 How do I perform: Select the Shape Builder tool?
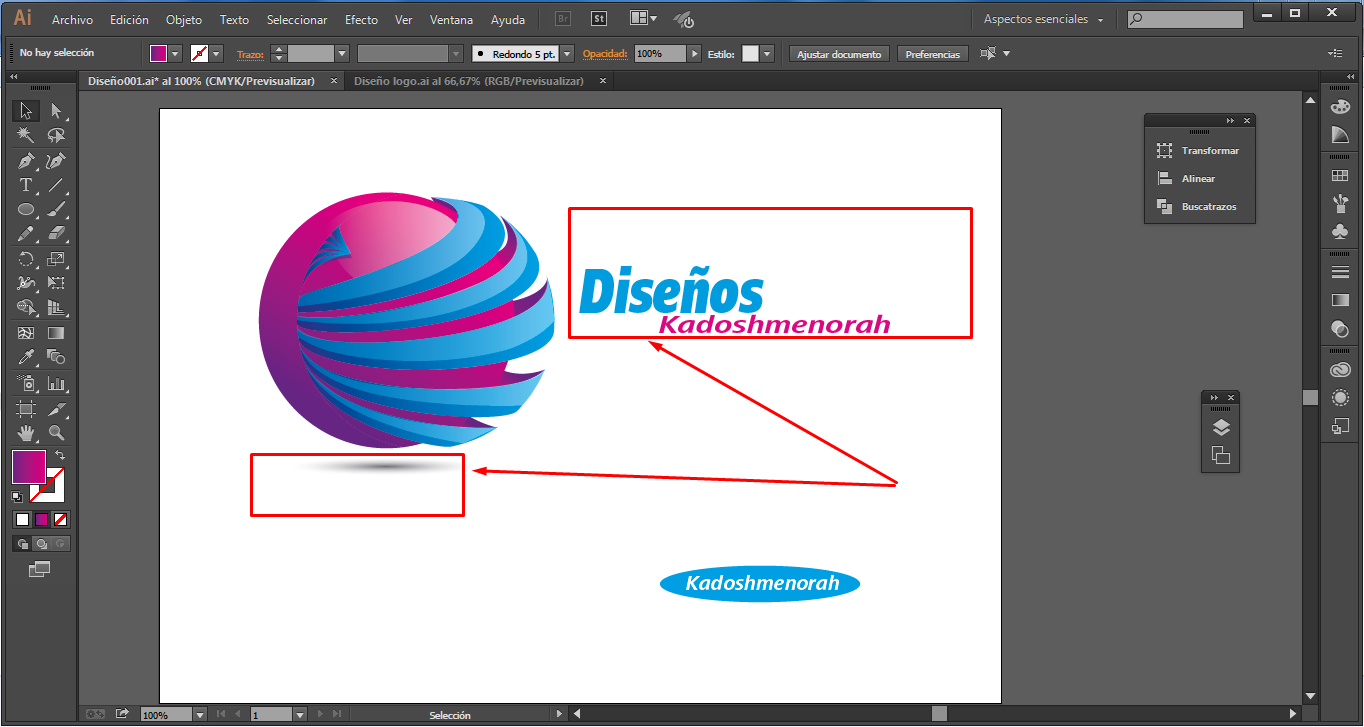(x=26, y=308)
